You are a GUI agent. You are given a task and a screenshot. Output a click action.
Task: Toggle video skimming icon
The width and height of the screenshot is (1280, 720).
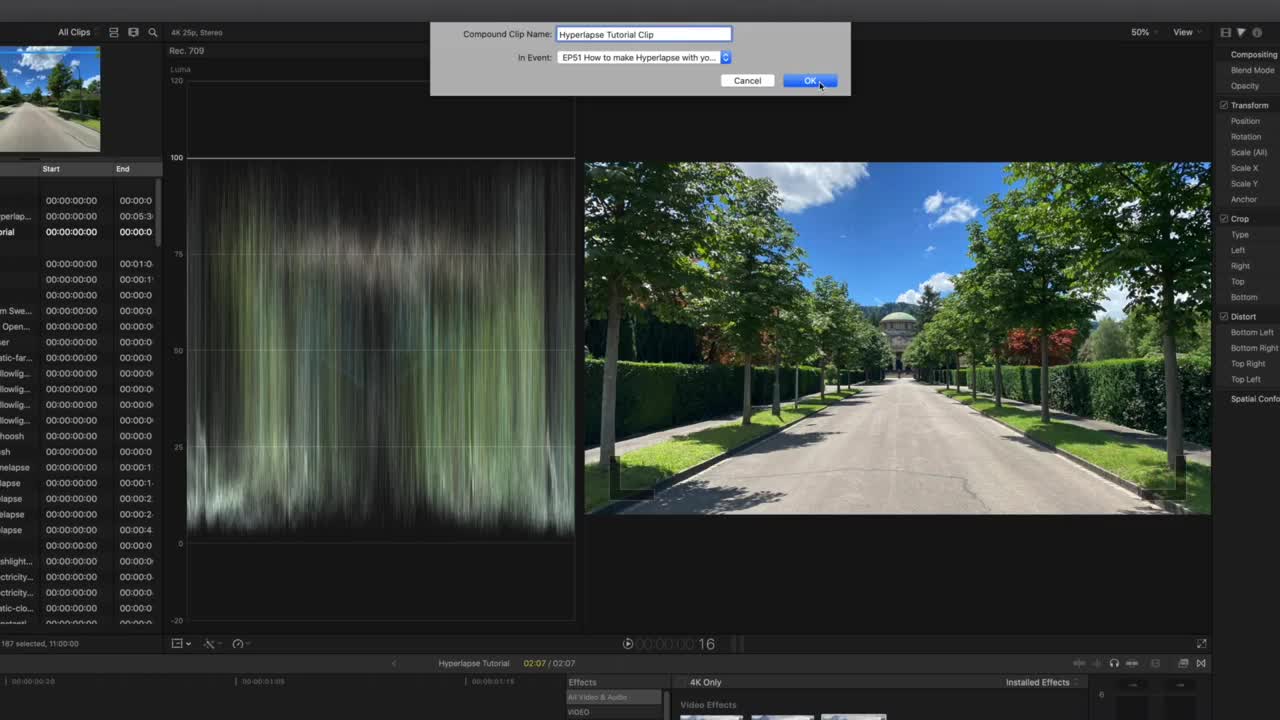pos(1079,663)
